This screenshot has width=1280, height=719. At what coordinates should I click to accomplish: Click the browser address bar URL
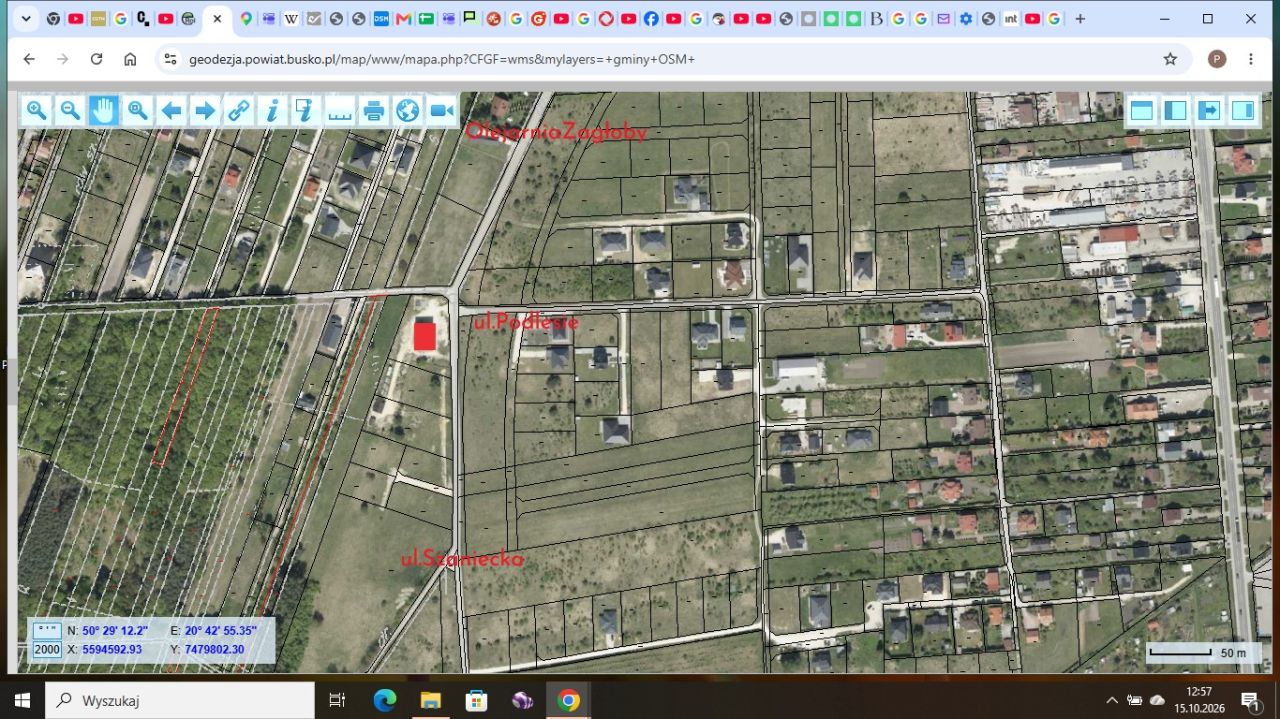[x=442, y=59]
